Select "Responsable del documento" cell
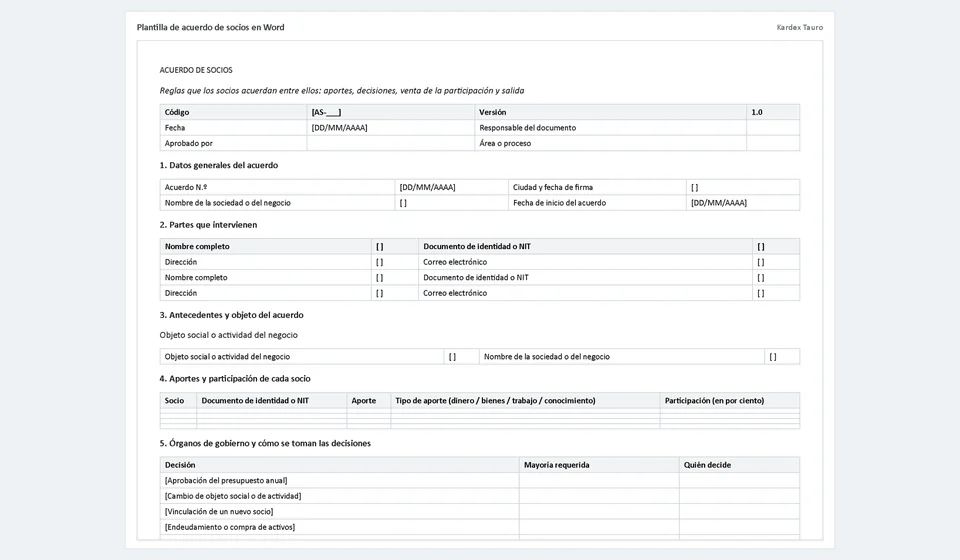The image size is (960, 560). (x=610, y=128)
